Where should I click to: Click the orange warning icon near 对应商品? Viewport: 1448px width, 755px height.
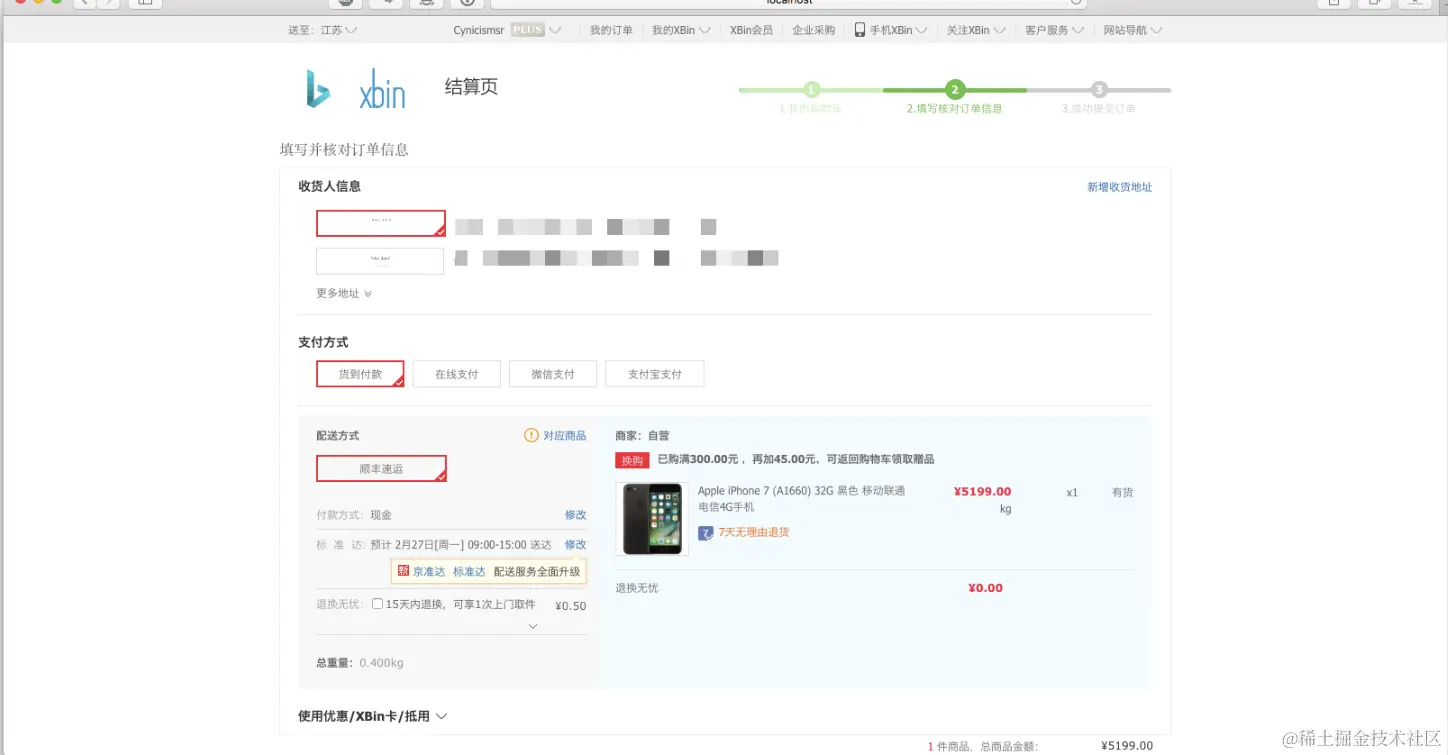(x=531, y=436)
